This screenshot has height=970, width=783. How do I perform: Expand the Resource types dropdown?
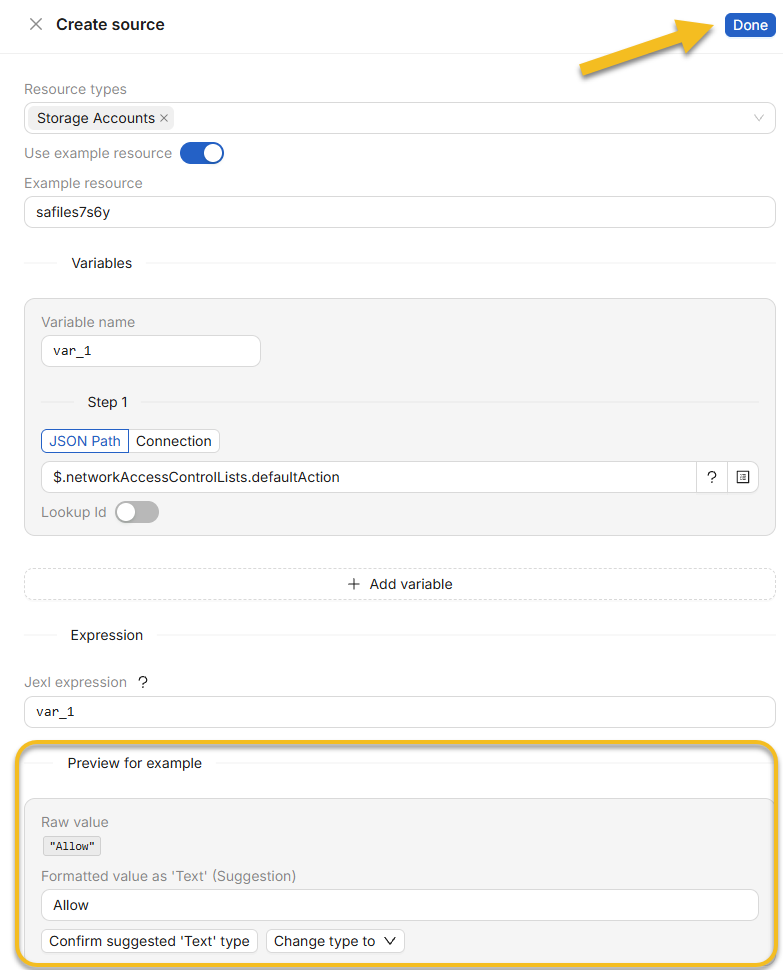click(x=759, y=118)
